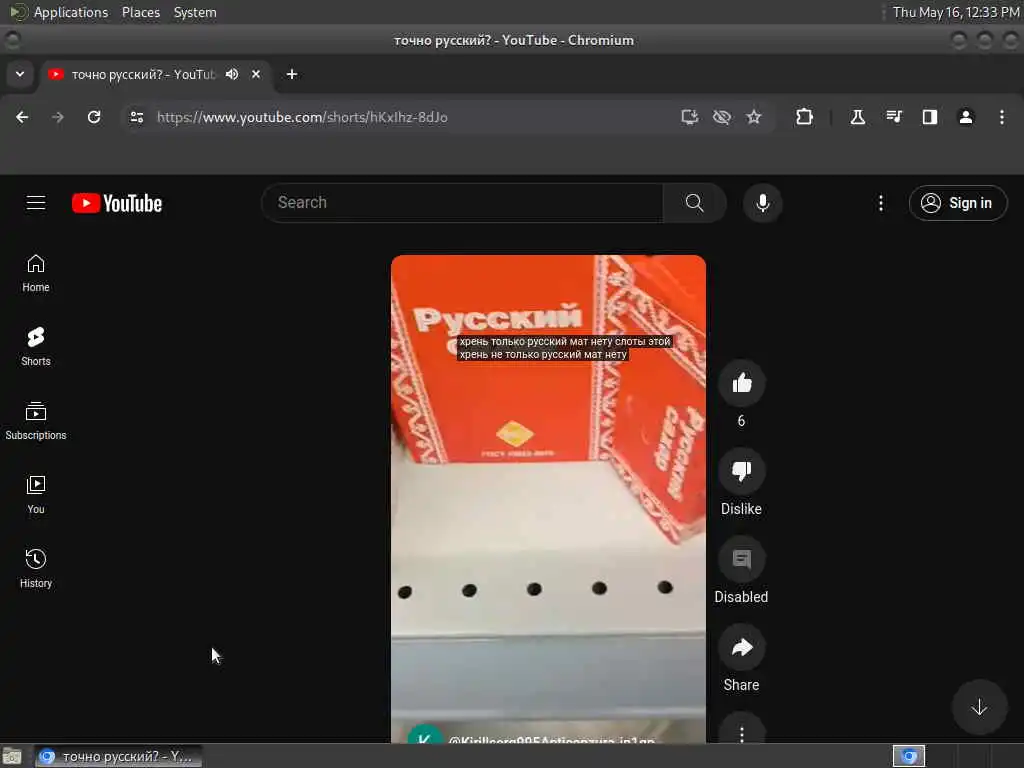Click the crossed-eye tracking protection icon
This screenshot has width=1024, height=768.
pos(722,117)
